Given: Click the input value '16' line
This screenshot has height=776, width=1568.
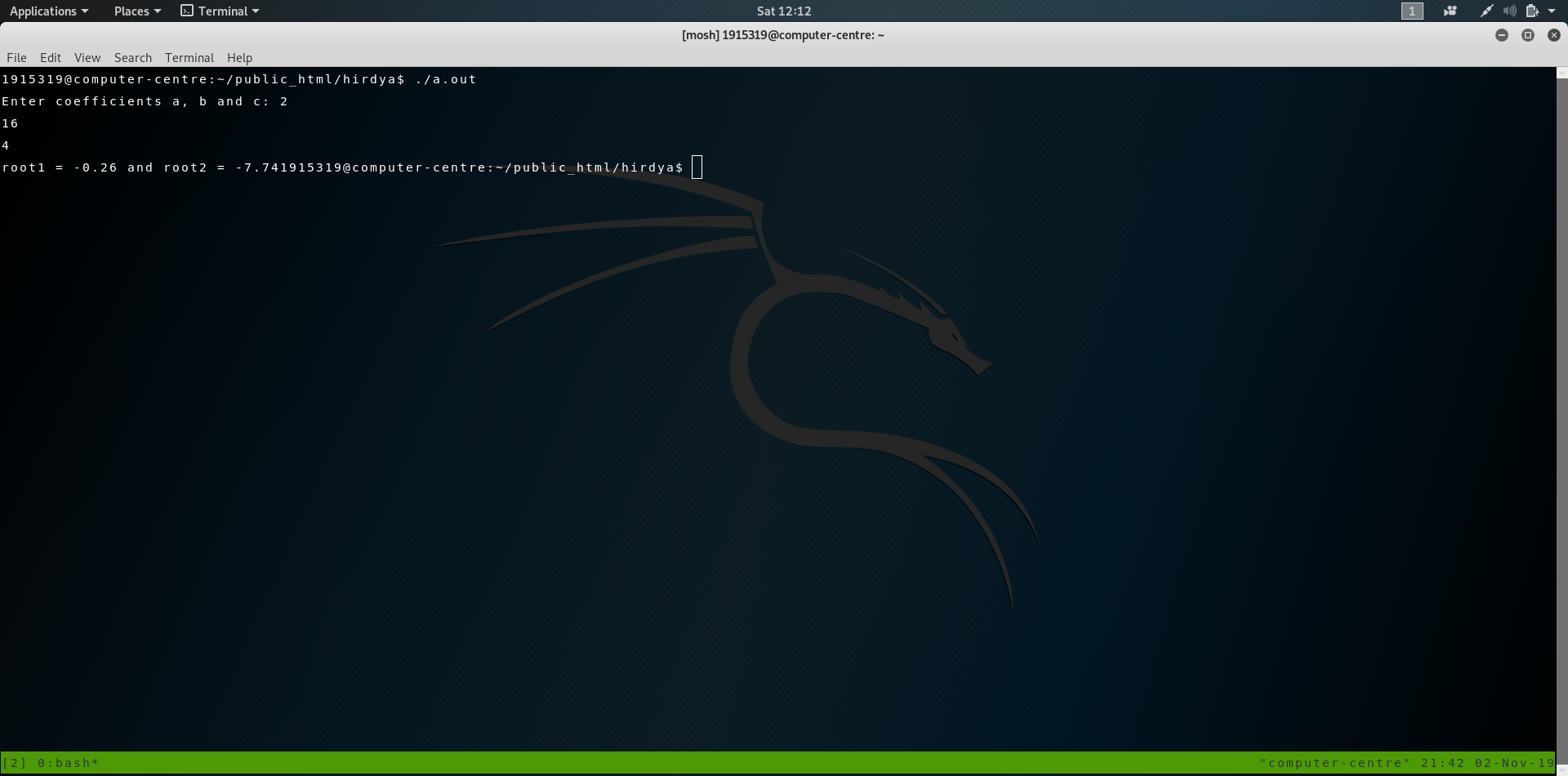Looking at the screenshot, I should pyautogui.click(x=10, y=123).
